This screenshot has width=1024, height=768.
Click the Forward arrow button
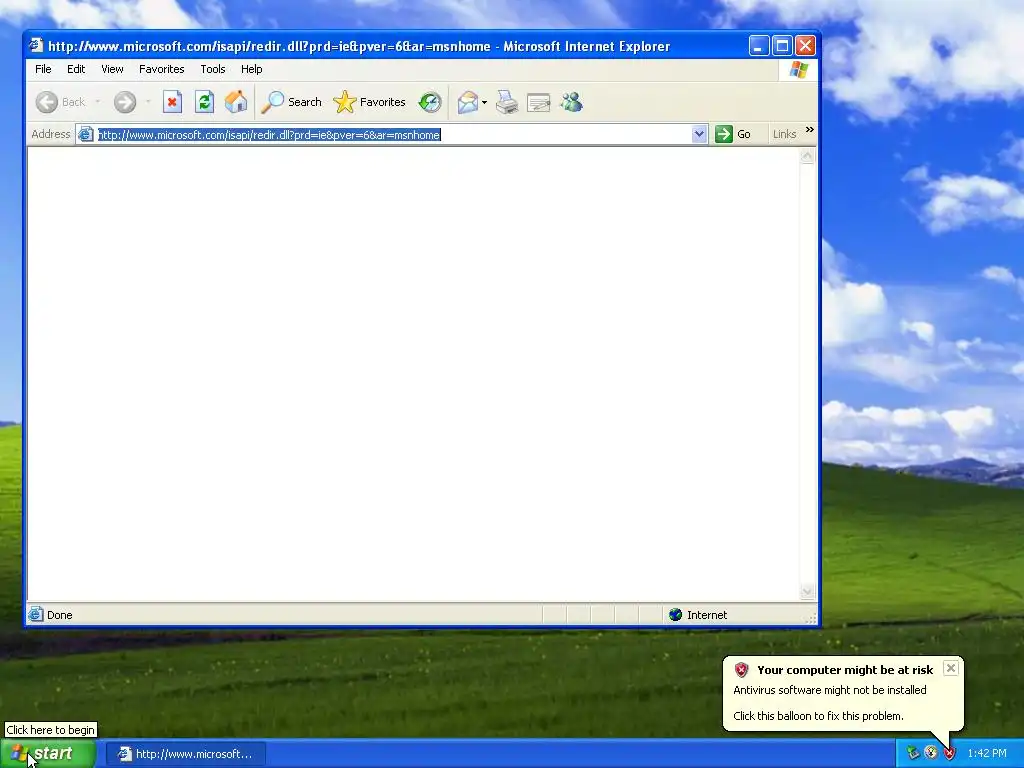click(125, 102)
